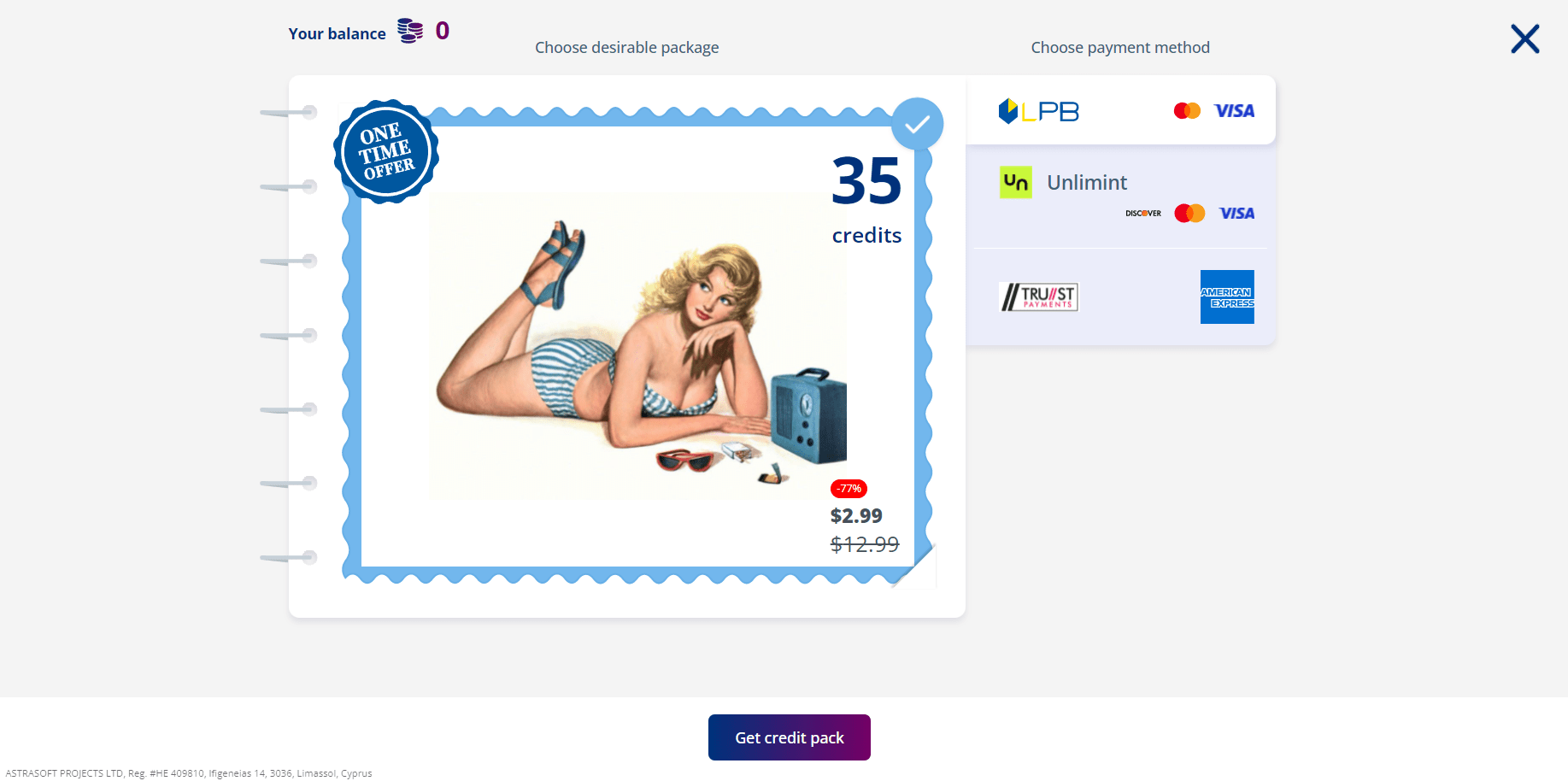Click the Mastercard icon under Unlimint

point(1189,214)
